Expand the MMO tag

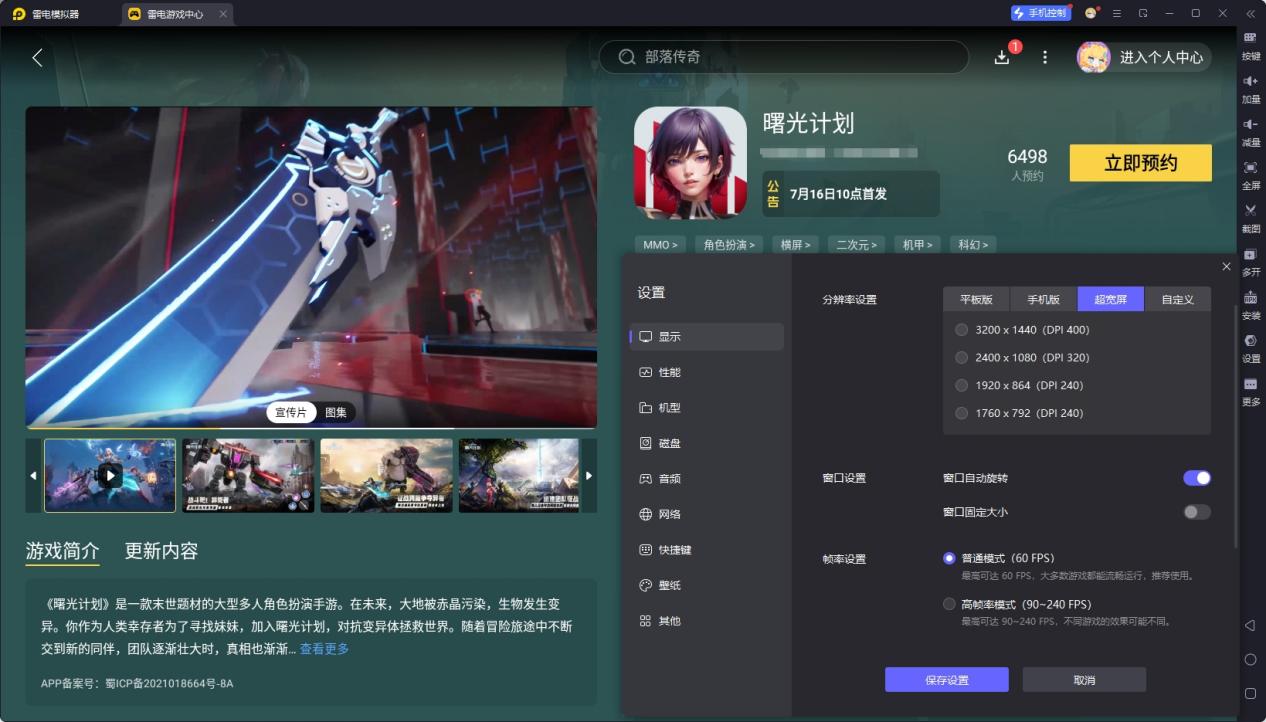tap(660, 245)
